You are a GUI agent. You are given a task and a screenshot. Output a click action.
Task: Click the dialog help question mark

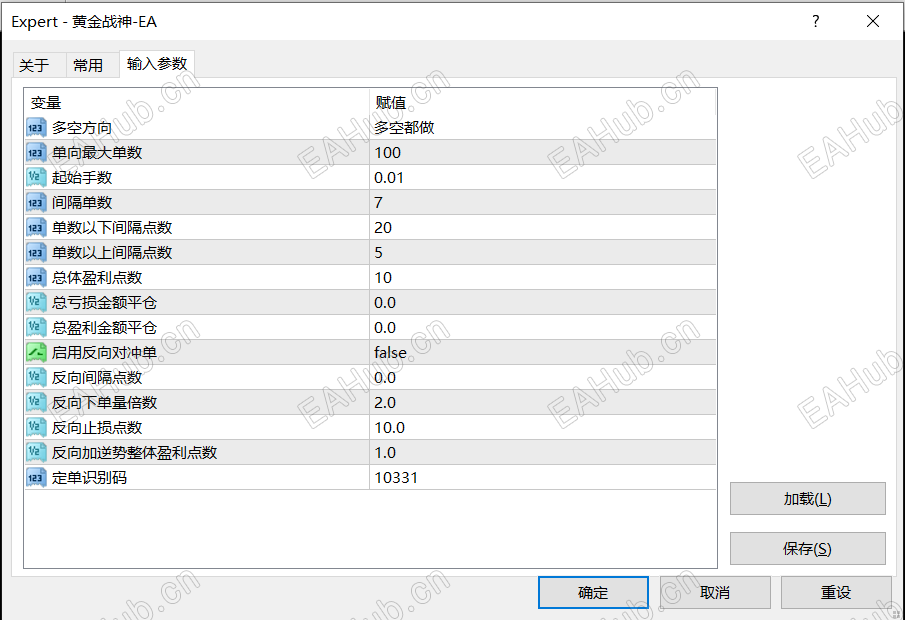(x=815, y=21)
